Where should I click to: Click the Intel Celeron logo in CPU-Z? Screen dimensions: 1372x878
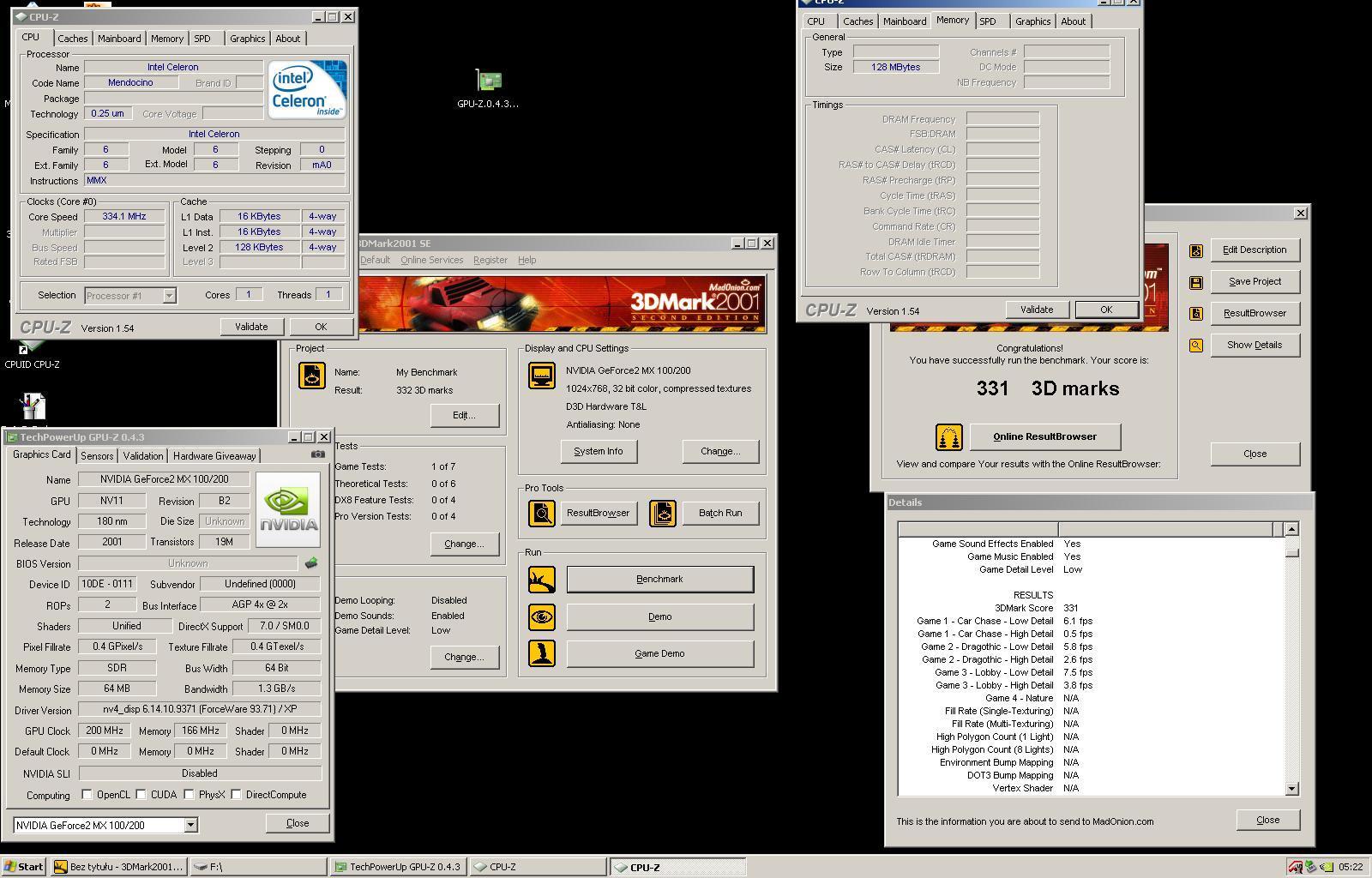(x=307, y=89)
